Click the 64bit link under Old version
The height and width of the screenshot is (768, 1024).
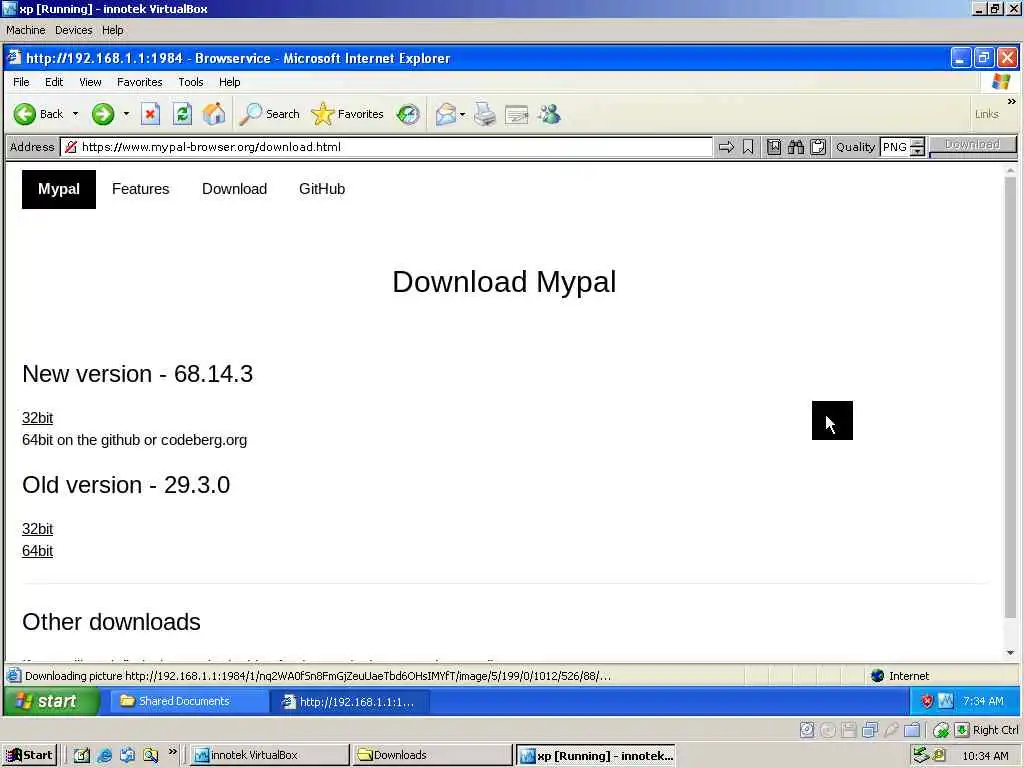(x=37, y=551)
